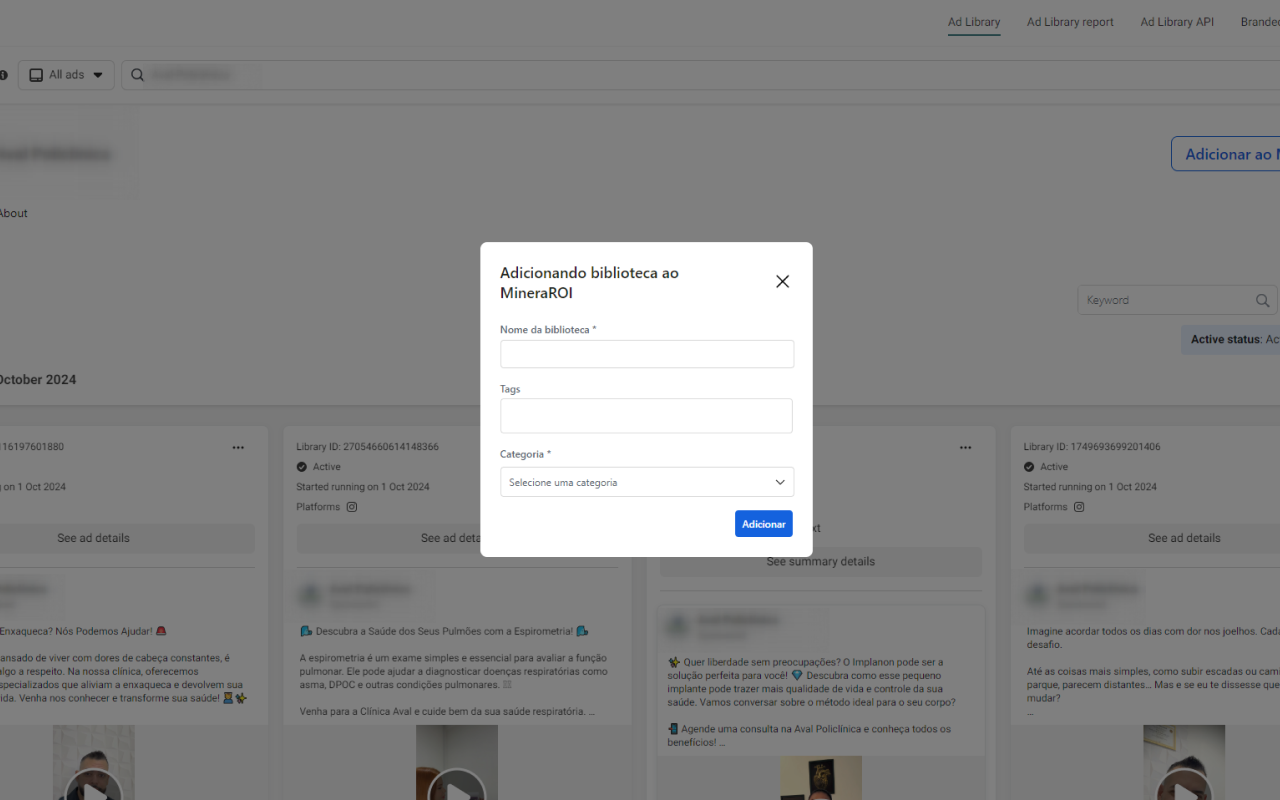Image resolution: width=1280 pixels, height=800 pixels.
Task: Click the dialog title Adicionando biblioteca ao MineraROI
Action: point(589,283)
